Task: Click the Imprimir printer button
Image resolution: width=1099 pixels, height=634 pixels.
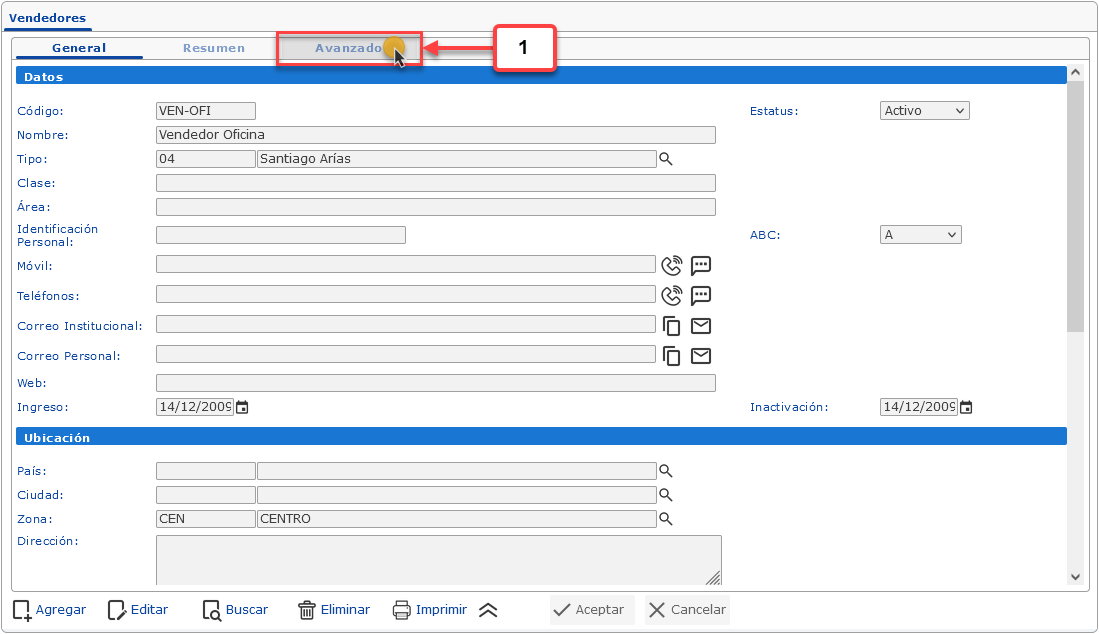Action: click(x=429, y=610)
